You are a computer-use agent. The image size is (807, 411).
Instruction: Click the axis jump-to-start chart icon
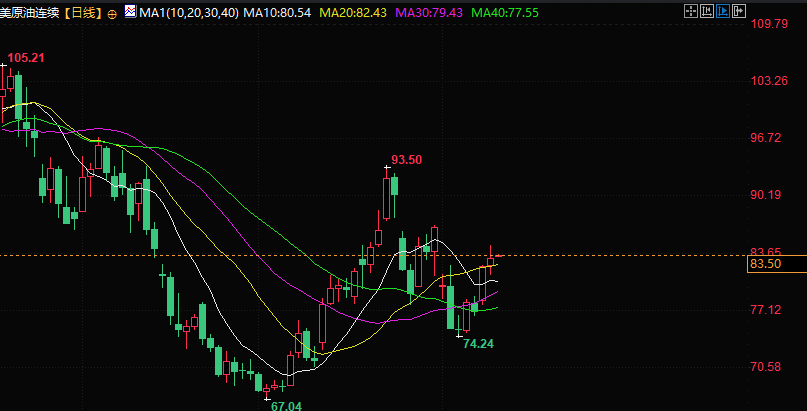click(706, 11)
